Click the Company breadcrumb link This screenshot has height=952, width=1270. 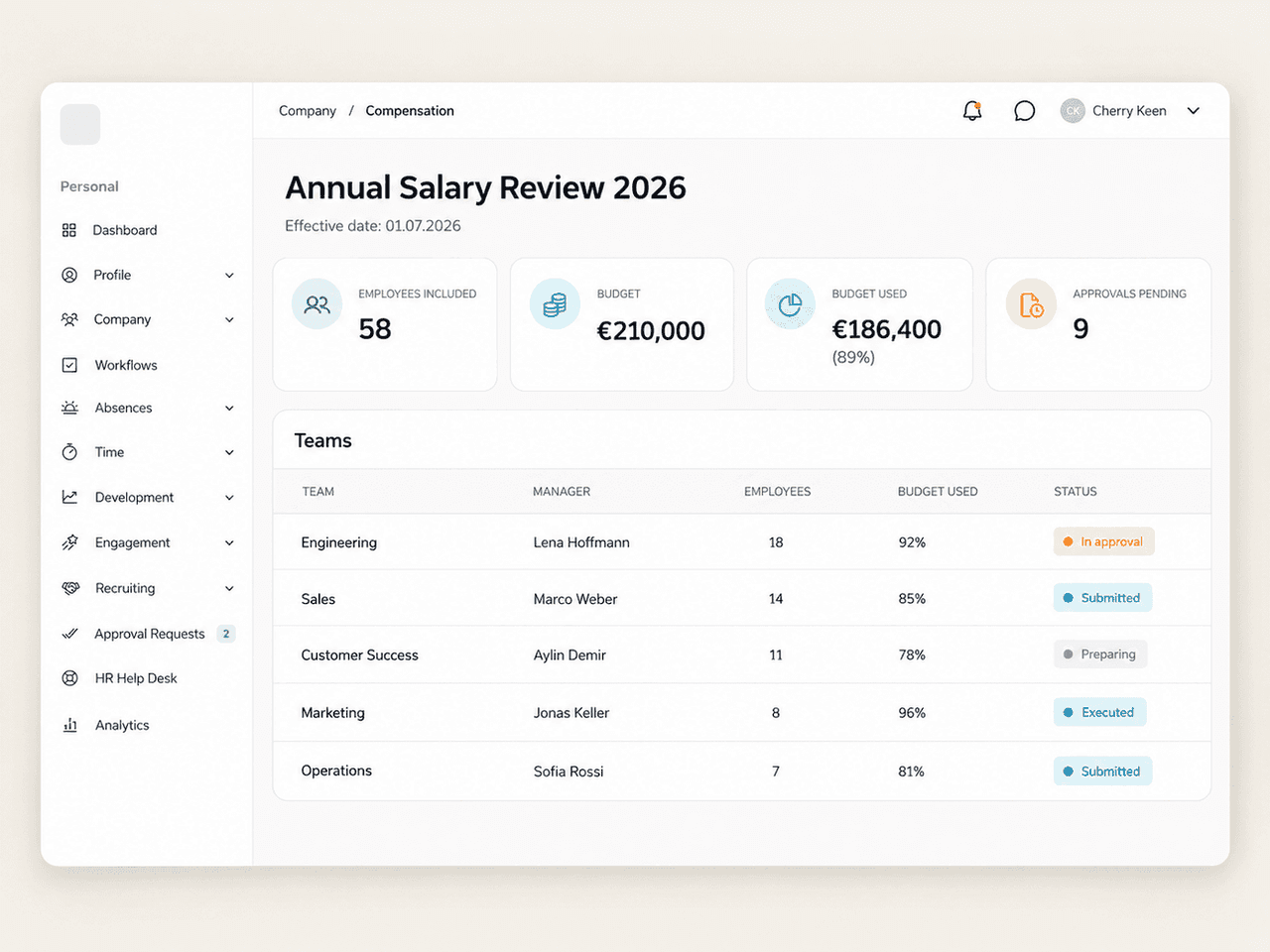point(308,111)
